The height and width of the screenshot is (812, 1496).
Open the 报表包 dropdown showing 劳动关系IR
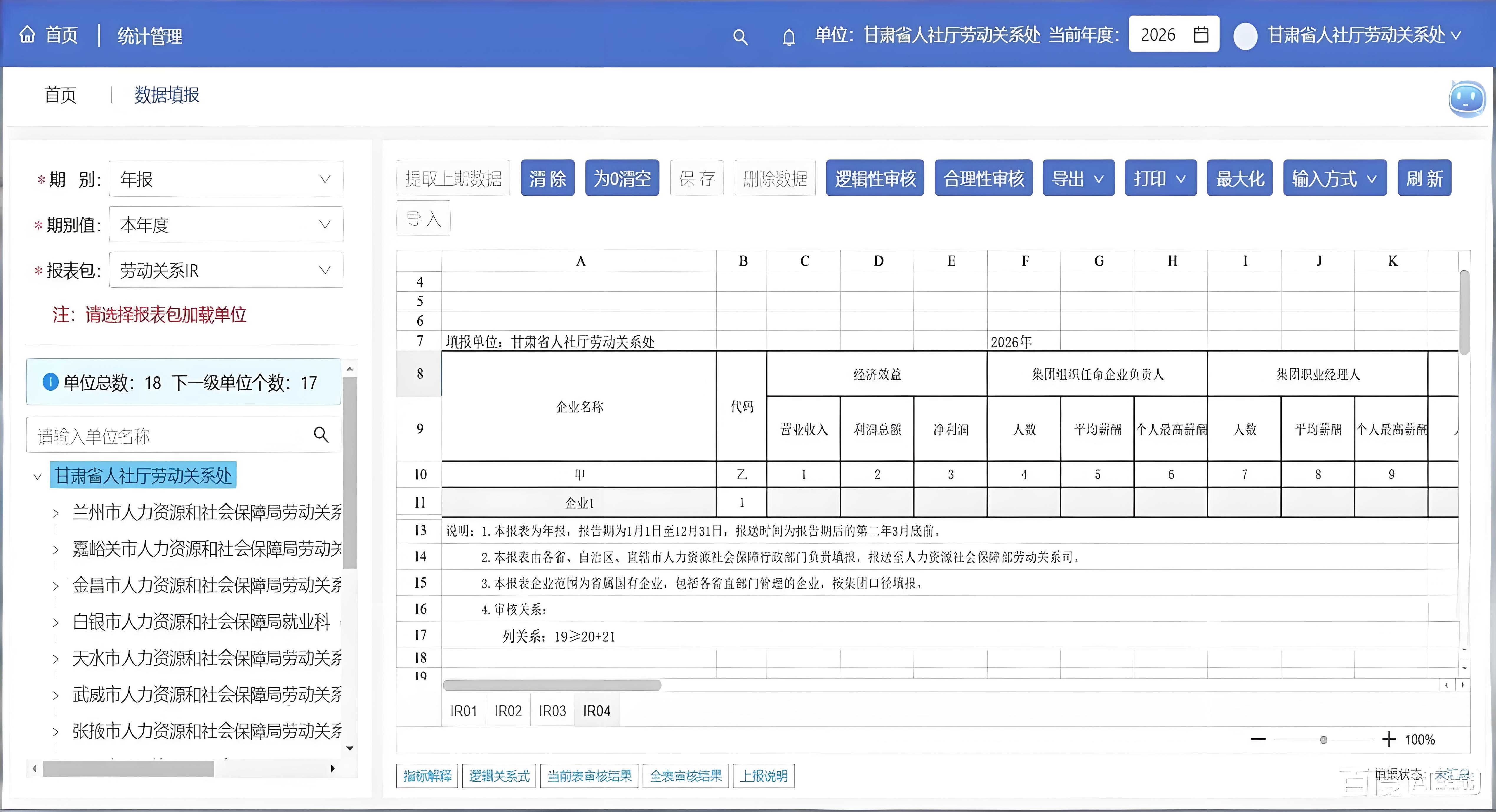[x=226, y=270]
